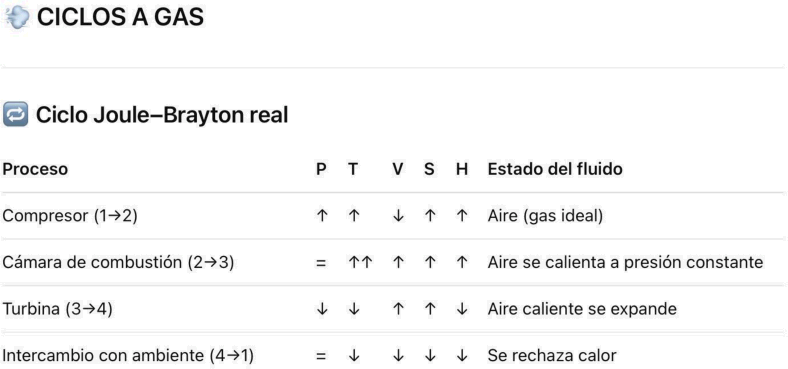Click Aire se calienta a presión constante text
Screen dimensions: 788x369
[625, 263]
